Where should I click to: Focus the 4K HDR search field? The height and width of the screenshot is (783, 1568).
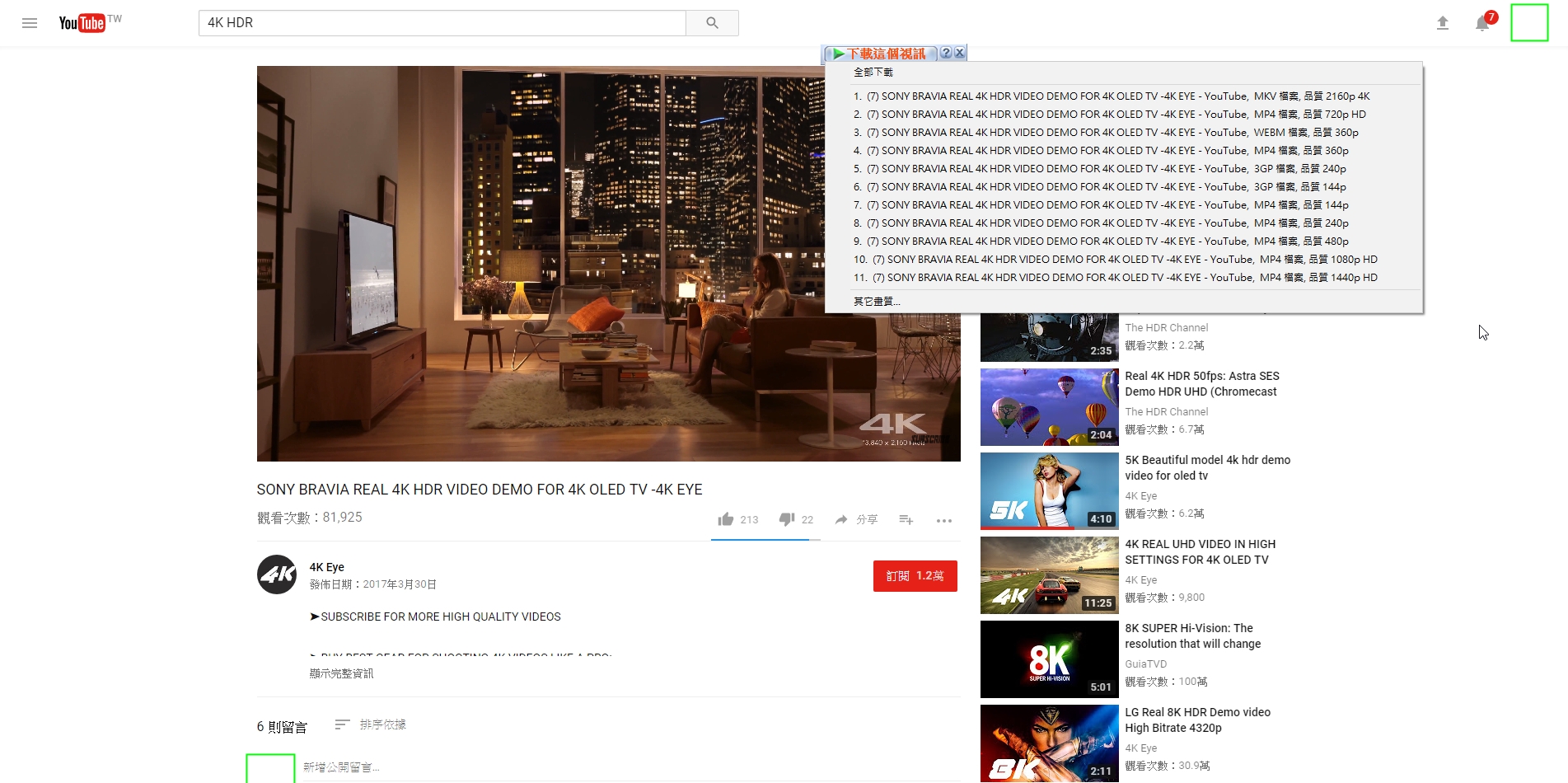tap(442, 23)
